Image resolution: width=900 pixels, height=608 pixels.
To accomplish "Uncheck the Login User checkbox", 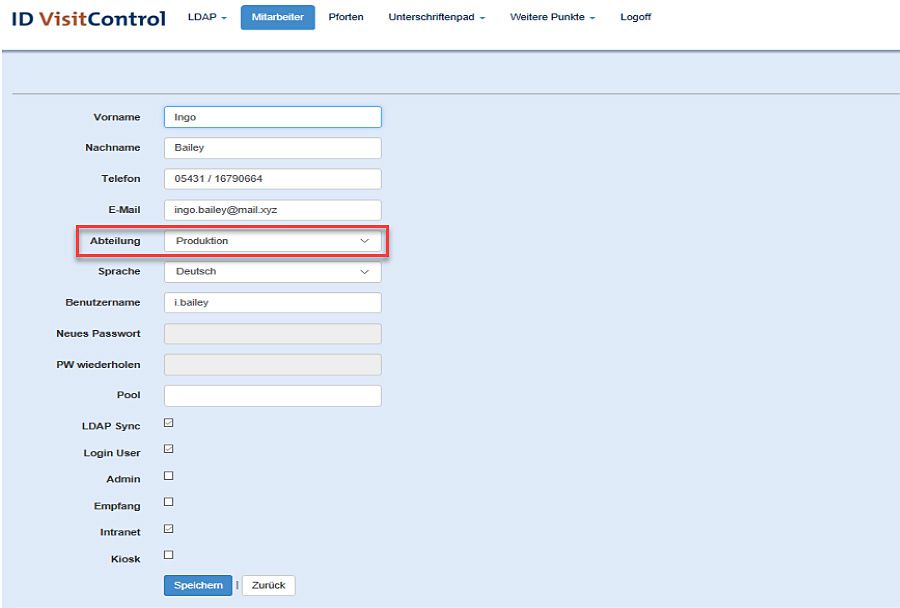I will (x=168, y=450).
